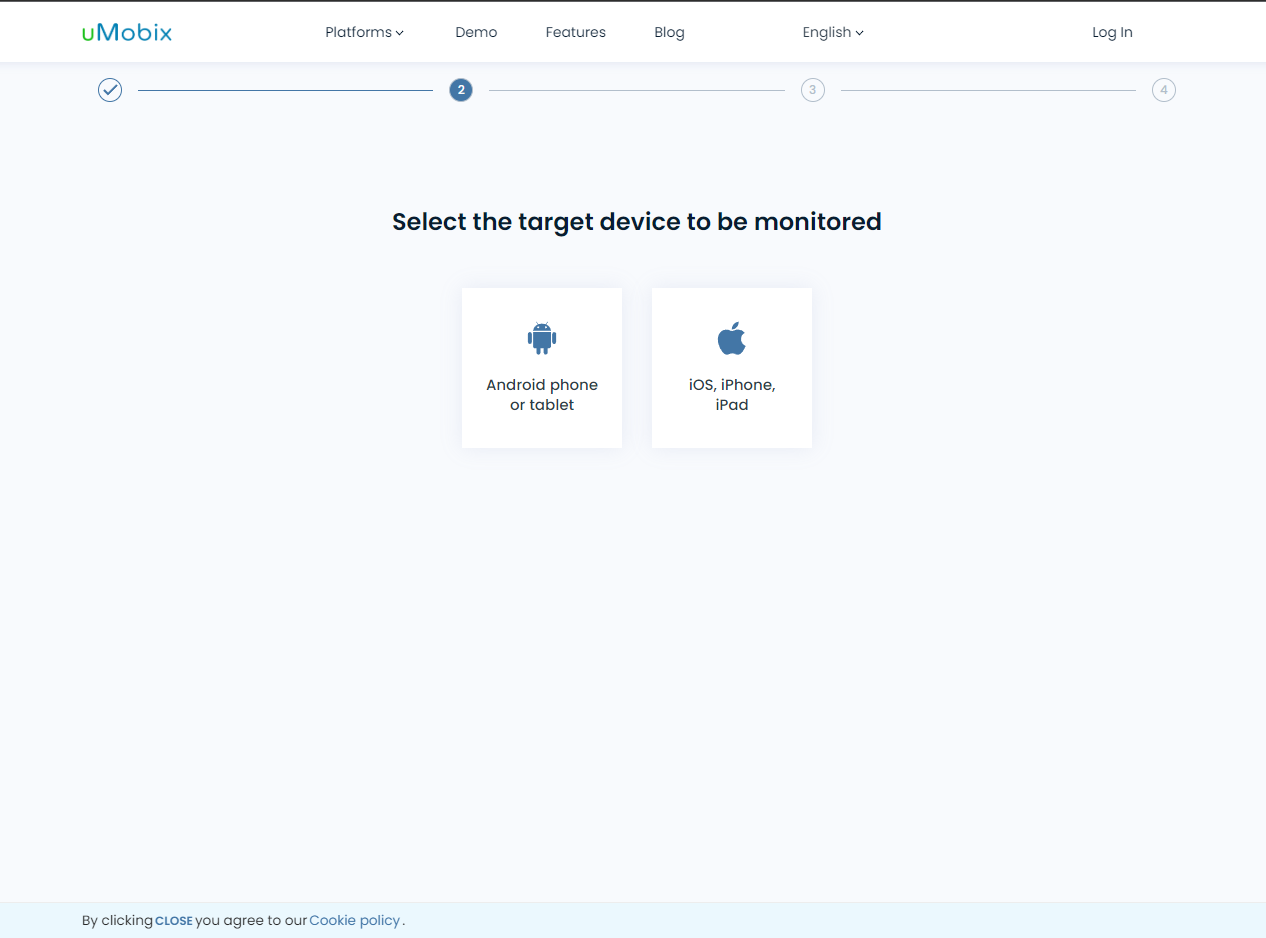
Task: Open the Cookie policy link
Action: click(355, 920)
